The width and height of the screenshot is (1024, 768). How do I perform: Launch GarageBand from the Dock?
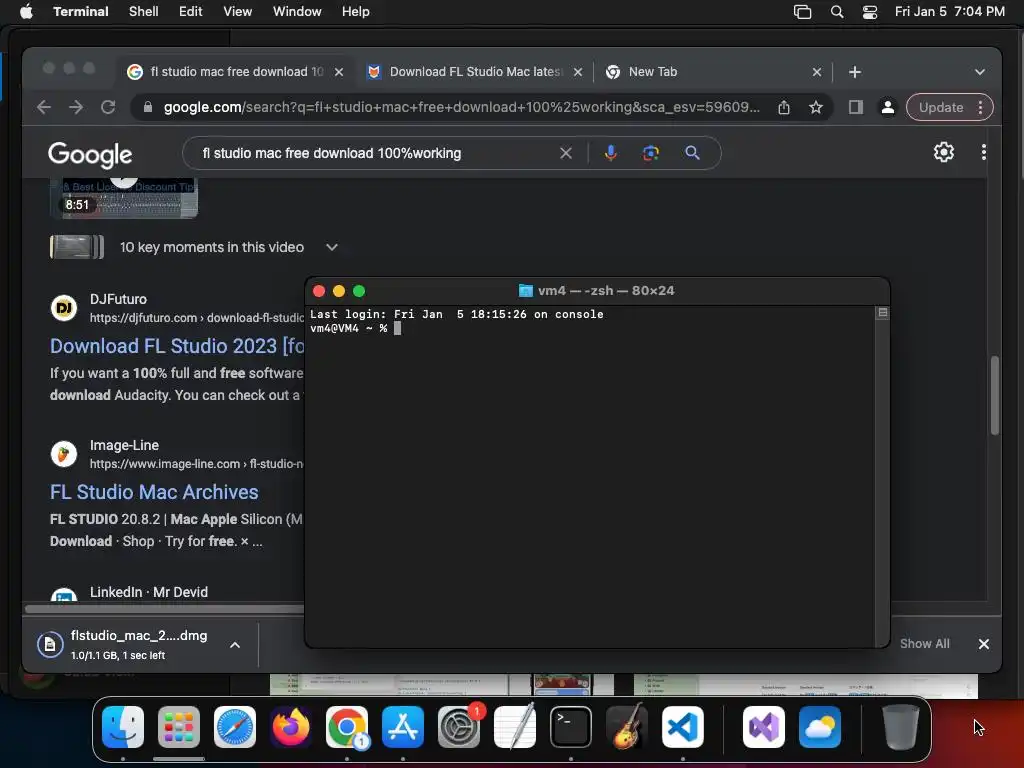pos(627,726)
